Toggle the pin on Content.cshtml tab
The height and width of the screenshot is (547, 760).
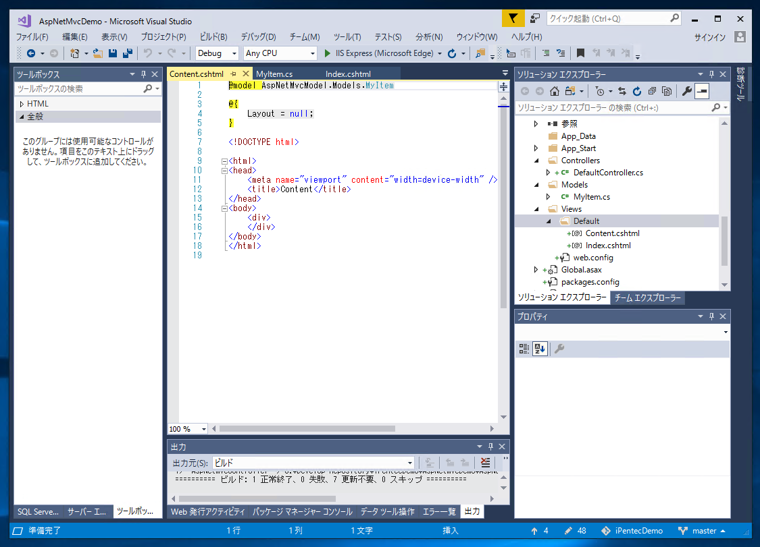[x=234, y=74]
